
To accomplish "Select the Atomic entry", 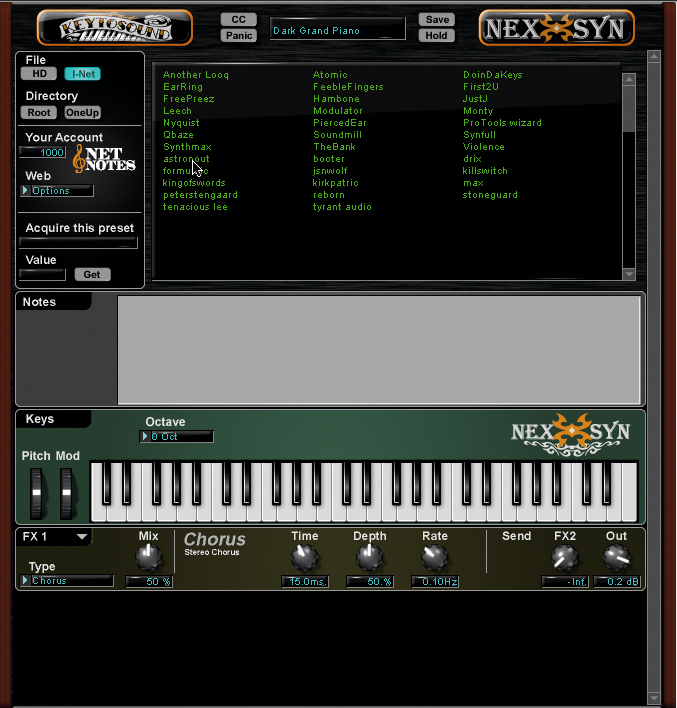I will click(x=330, y=75).
